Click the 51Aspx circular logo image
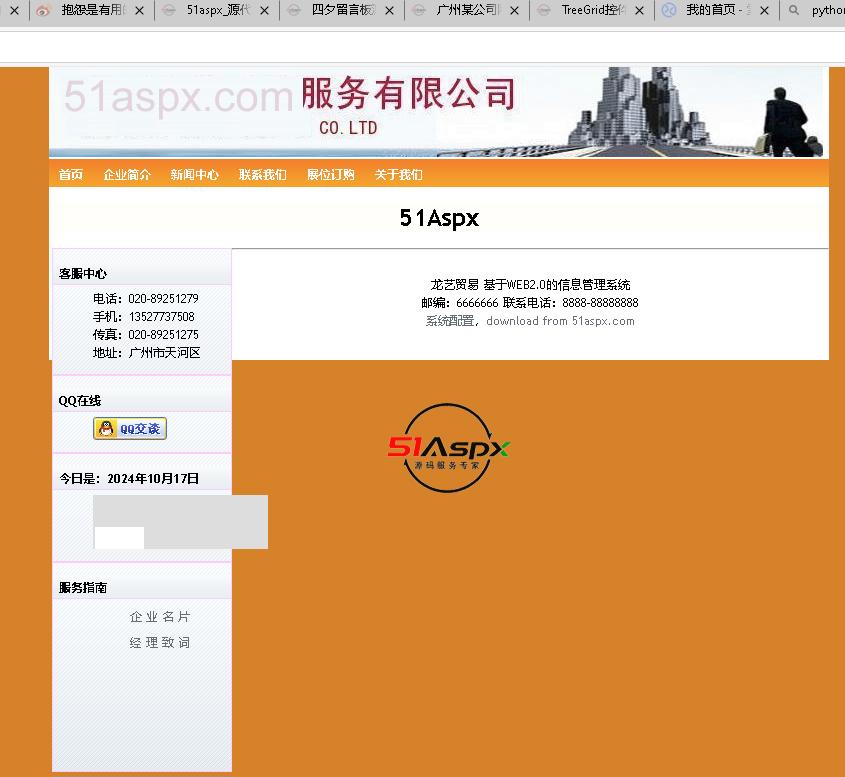The image size is (845, 777). (448, 448)
